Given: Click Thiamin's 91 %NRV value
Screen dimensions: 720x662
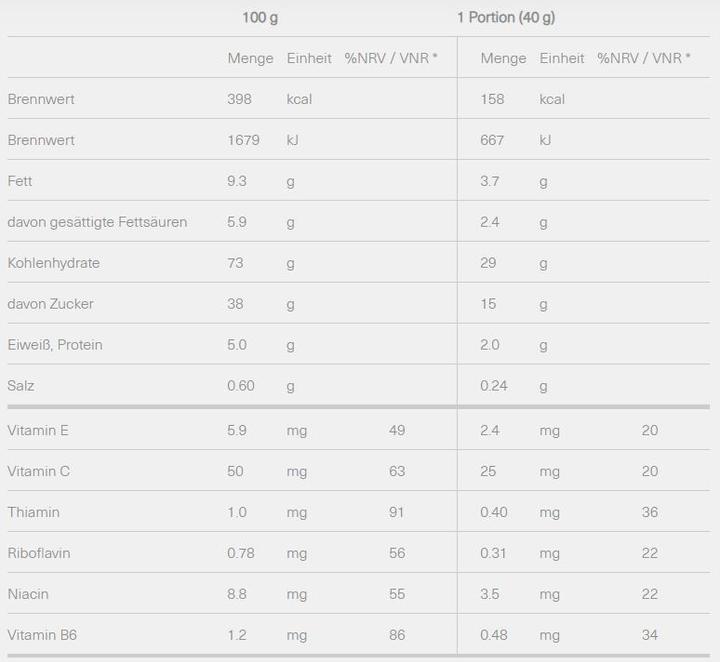Looking at the screenshot, I should [x=397, y=512].
